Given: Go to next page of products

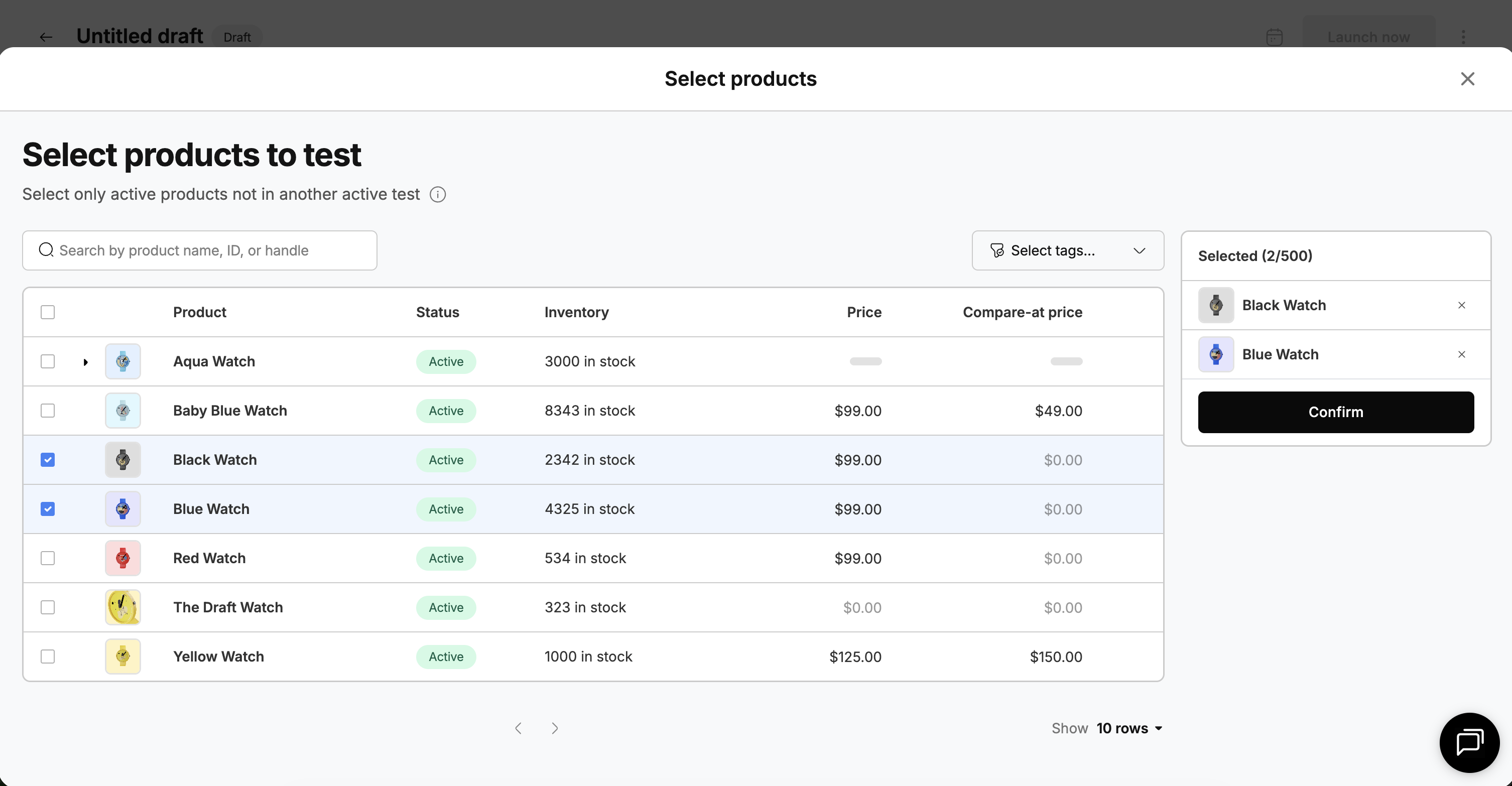Looking at the screenshot, I should click(x=555, y=728).
